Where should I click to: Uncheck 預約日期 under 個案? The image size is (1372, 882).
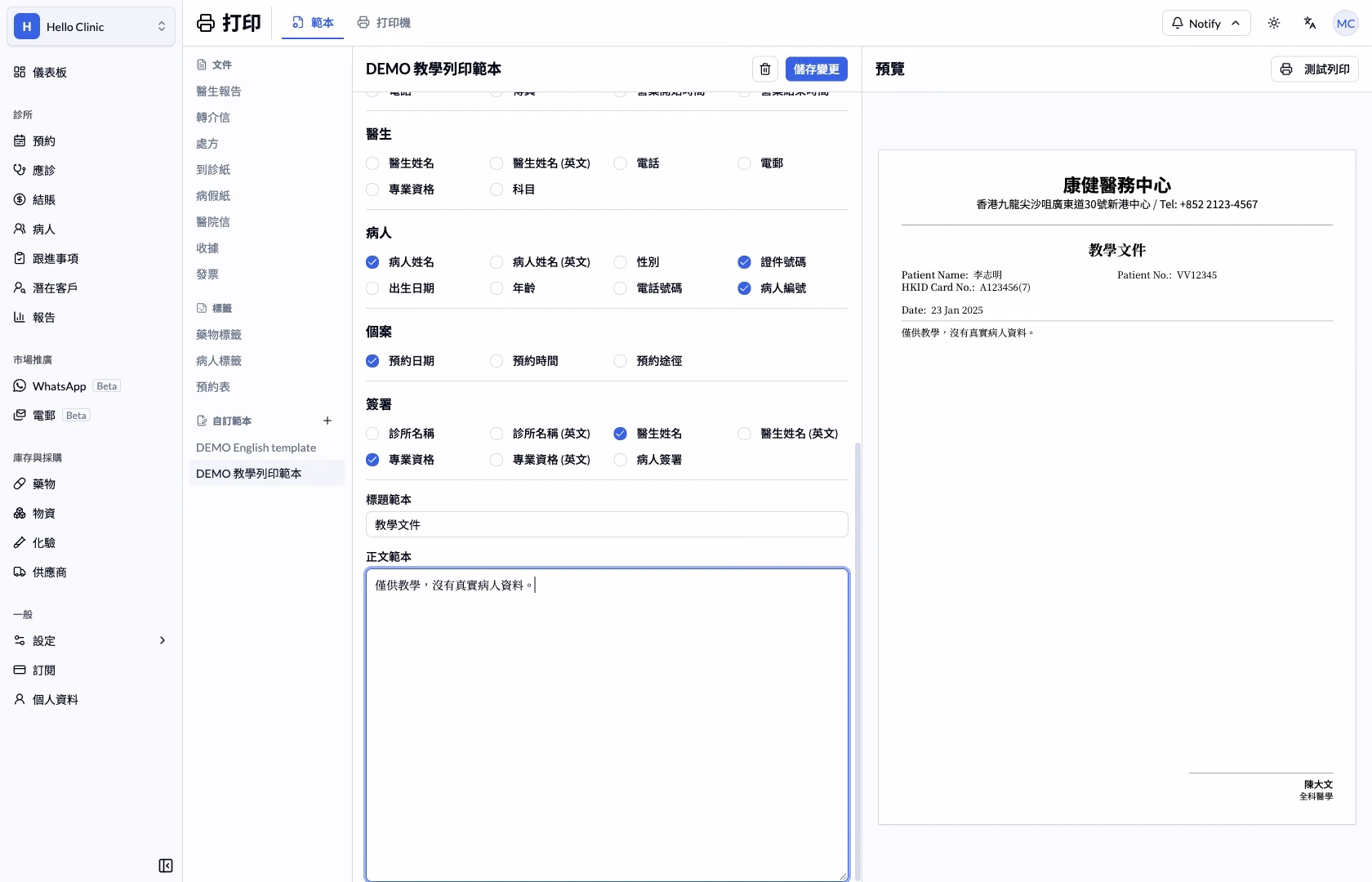(x=372, y=361)
